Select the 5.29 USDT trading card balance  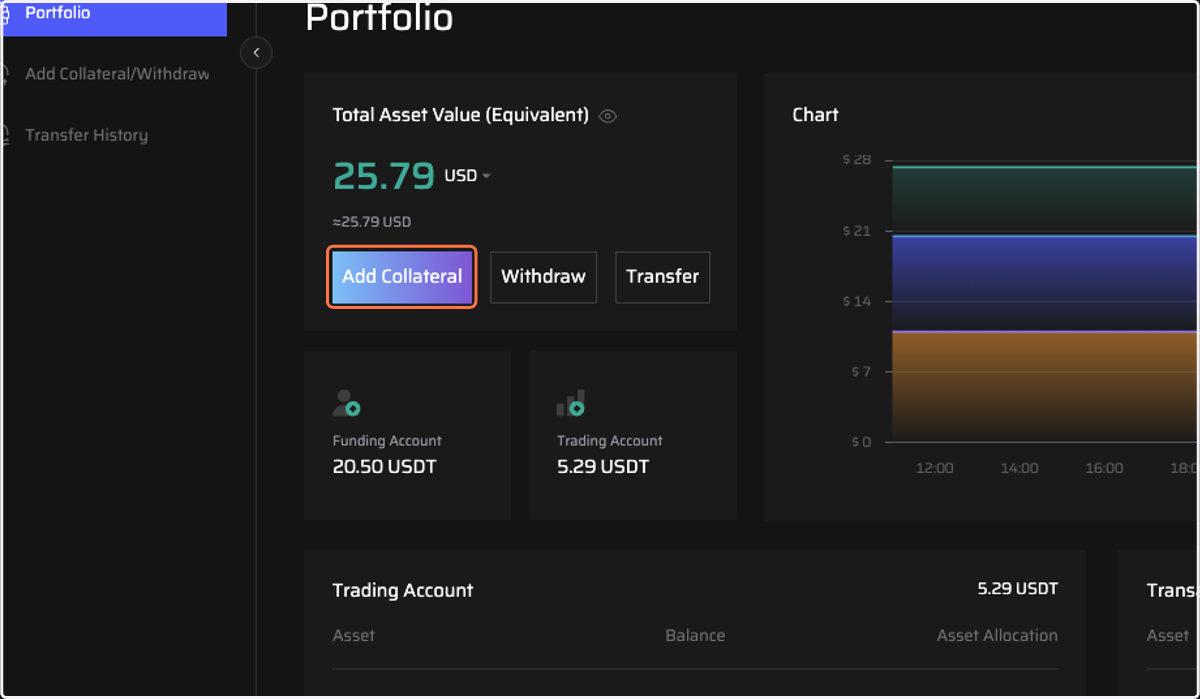click(x=603, y=467)
